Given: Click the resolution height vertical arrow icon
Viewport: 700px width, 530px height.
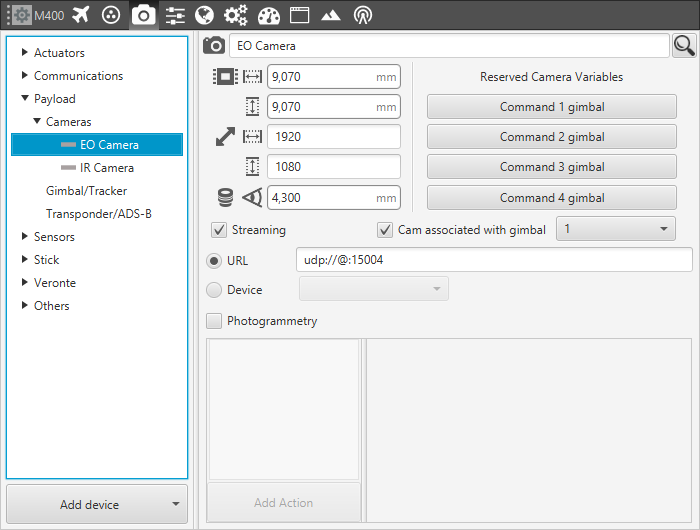Looking at the screenshot, I should pos(253,167).
